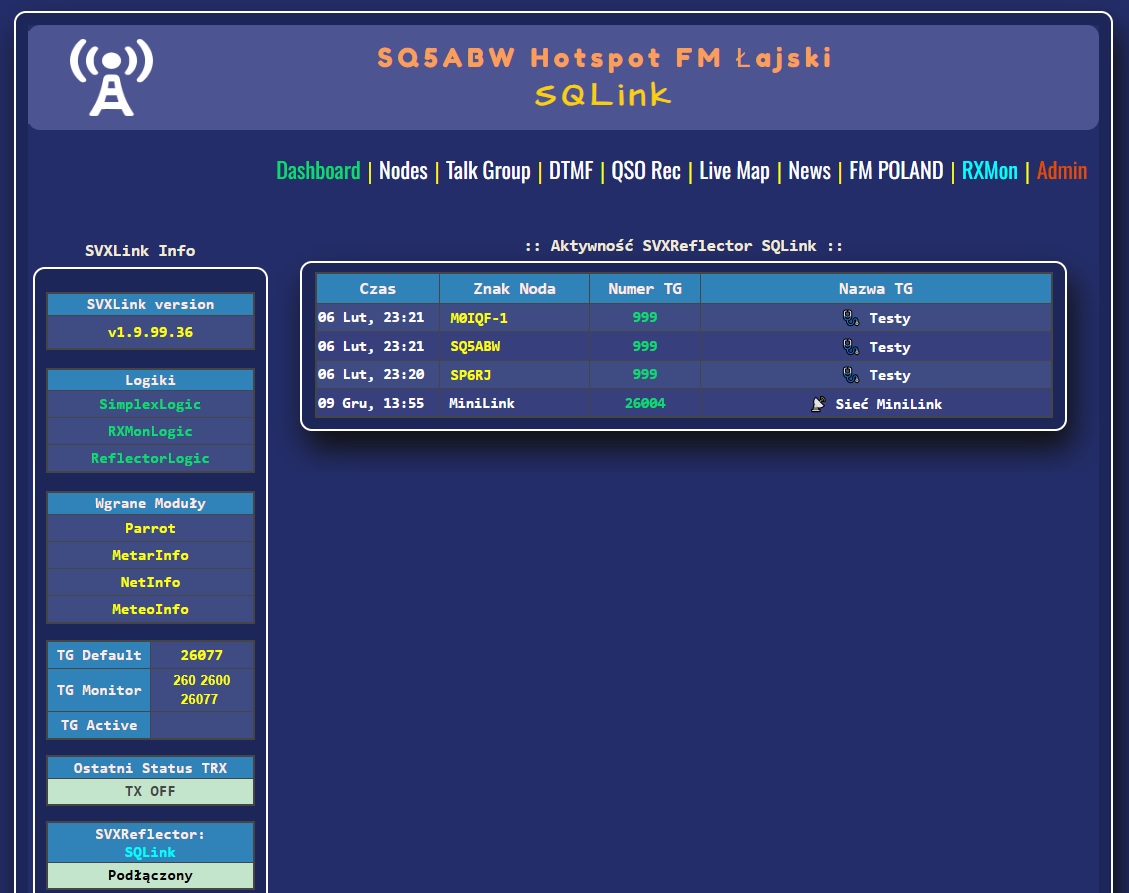Image resolution: width=1129 pixels, height=893 pixels.
Task: Open the Talk Group page
Action: pos(488,171)
